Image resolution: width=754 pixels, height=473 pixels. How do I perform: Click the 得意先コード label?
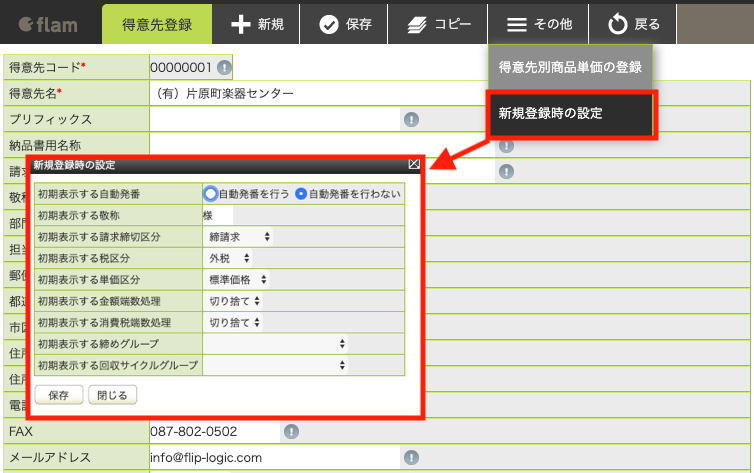point(47,67)
